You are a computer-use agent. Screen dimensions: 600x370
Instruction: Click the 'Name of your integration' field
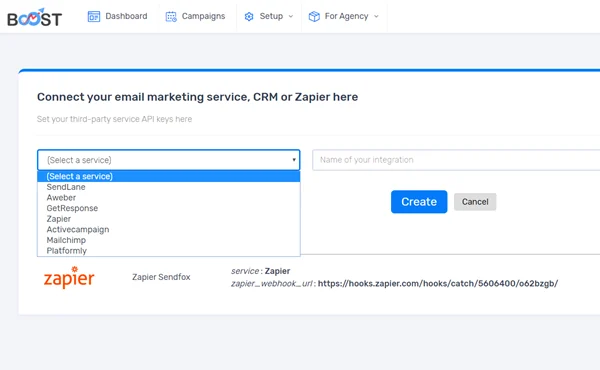(456, 160)
